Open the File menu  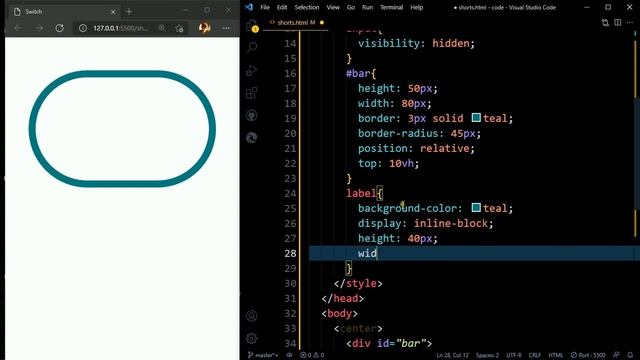(x=265, y=7)
